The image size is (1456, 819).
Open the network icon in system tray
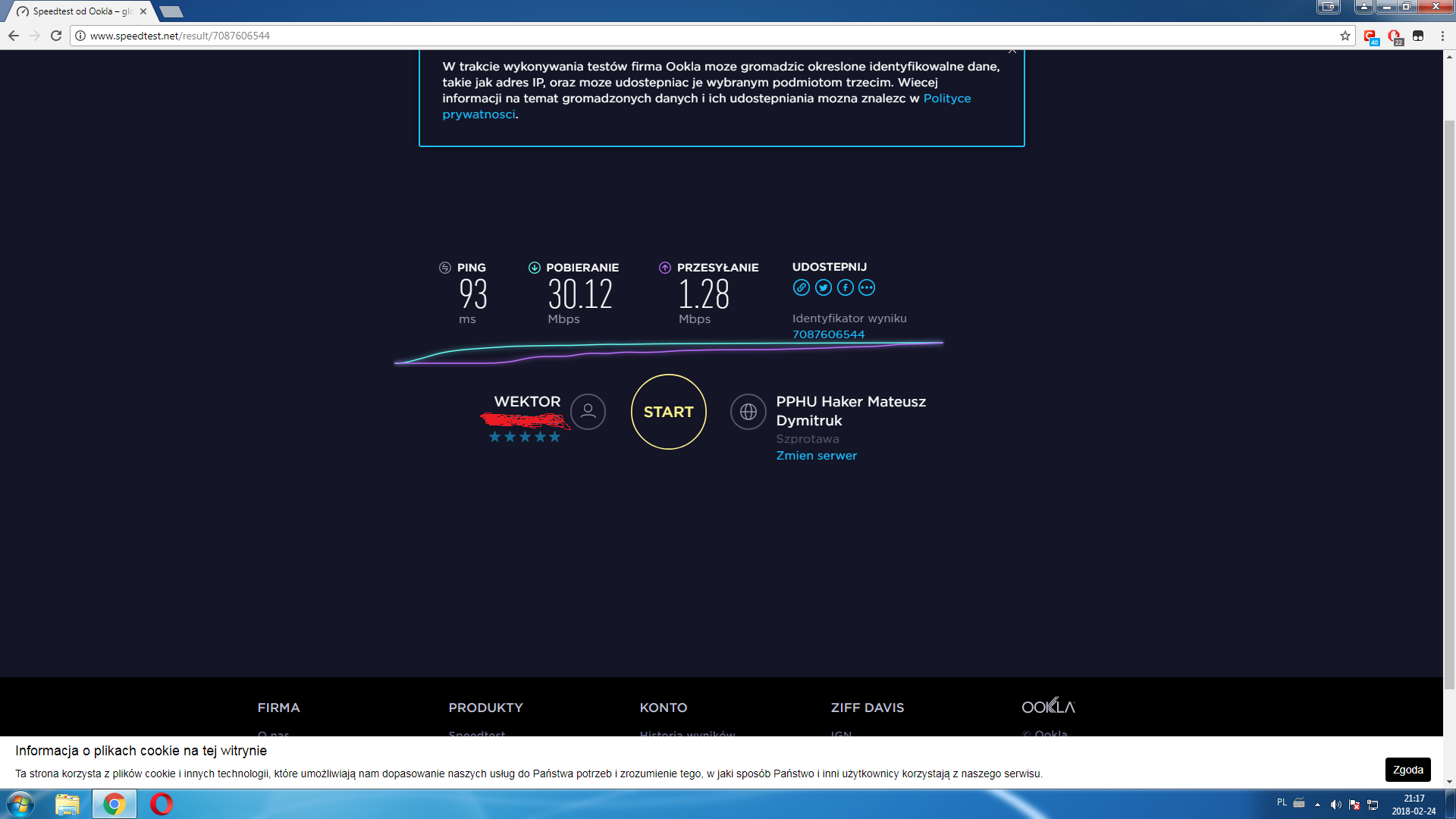[1373, 805]
